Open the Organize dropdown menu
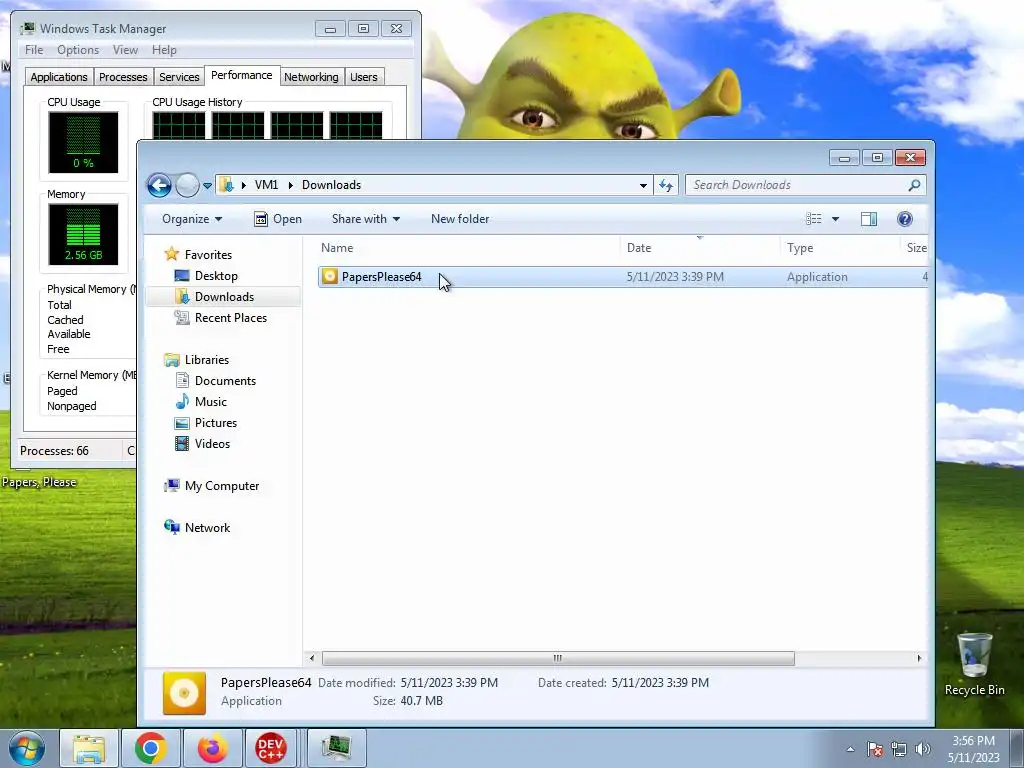 point(192,219)
